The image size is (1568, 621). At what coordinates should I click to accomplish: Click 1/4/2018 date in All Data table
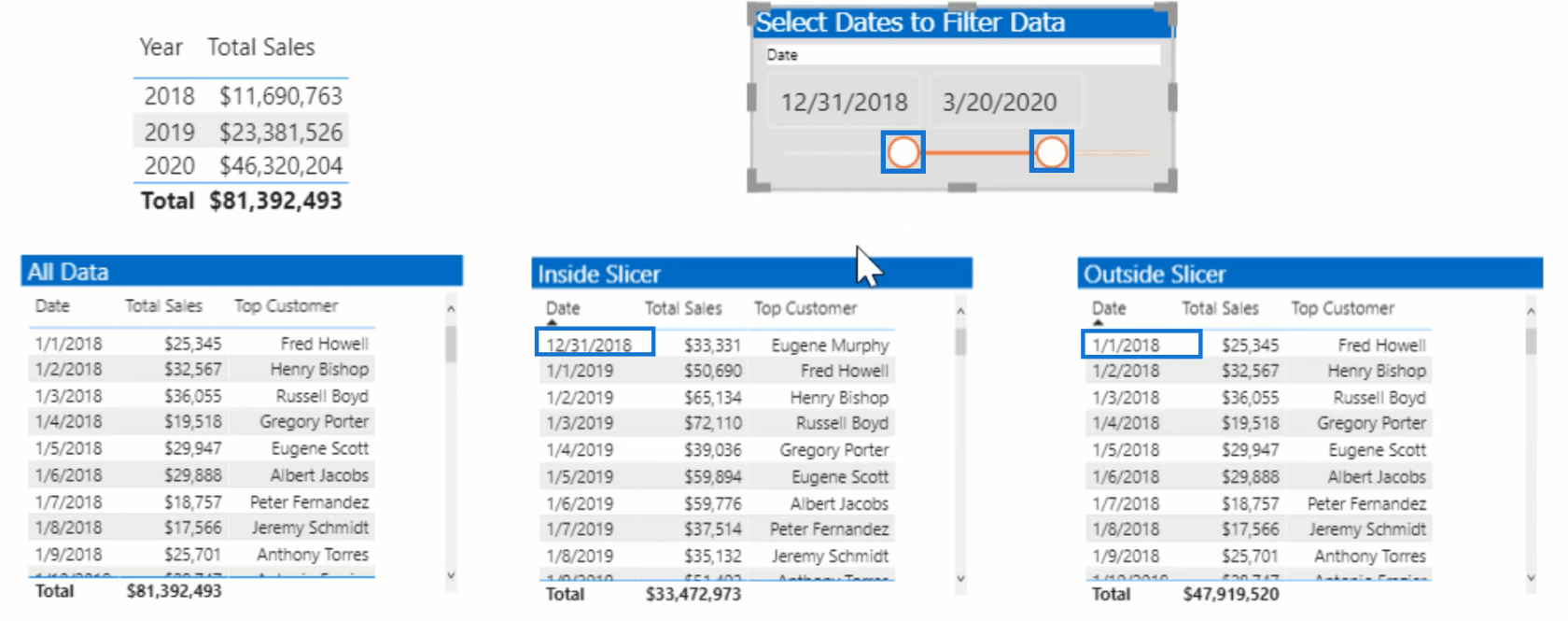click(68, 421)
